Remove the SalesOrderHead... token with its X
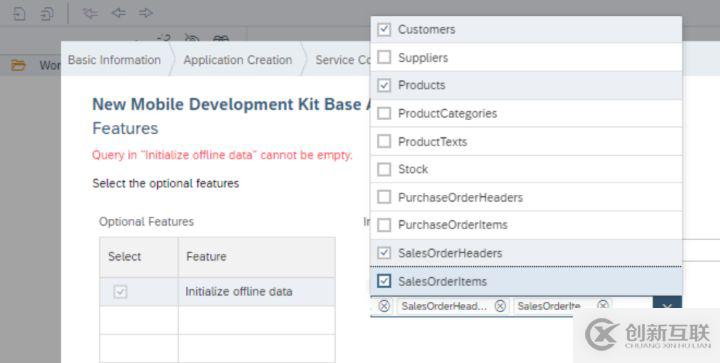The image size is (720, 363). (x=501, y=306)
